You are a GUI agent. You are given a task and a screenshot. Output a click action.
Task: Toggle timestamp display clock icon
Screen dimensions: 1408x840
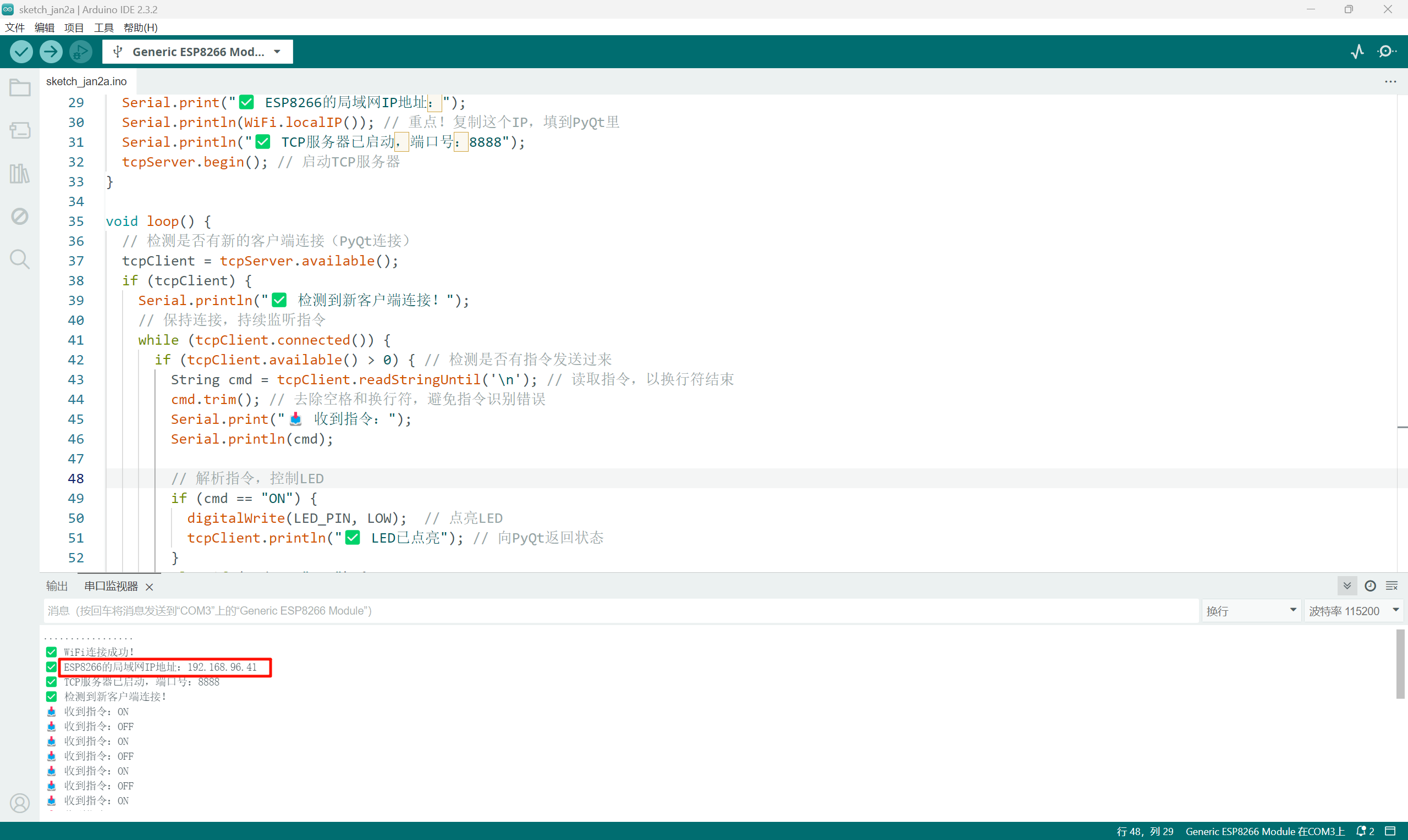(1370, 586)
